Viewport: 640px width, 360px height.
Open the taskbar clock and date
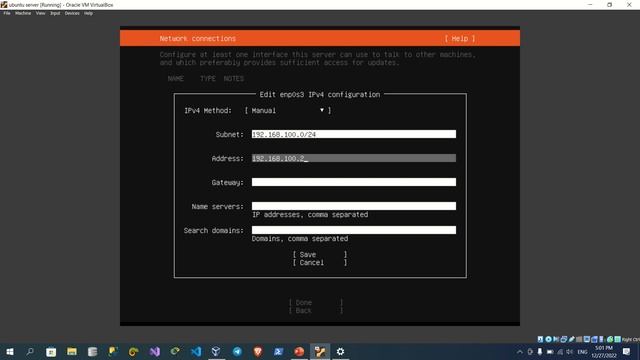pyautogui.click(x=604, y=352)
